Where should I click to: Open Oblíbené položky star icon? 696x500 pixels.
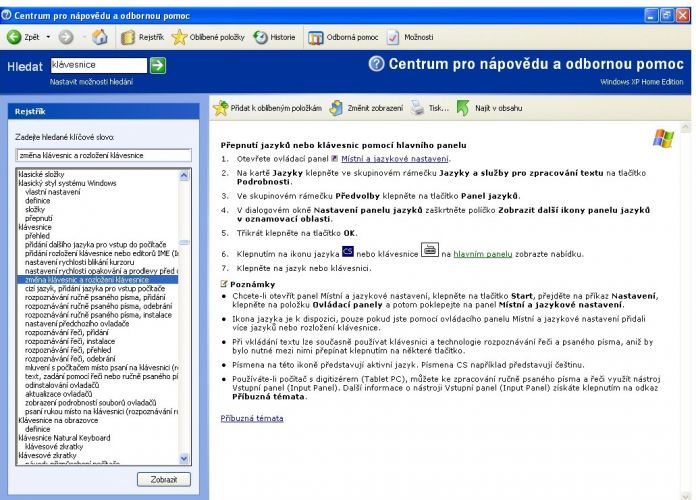[179, 37]
